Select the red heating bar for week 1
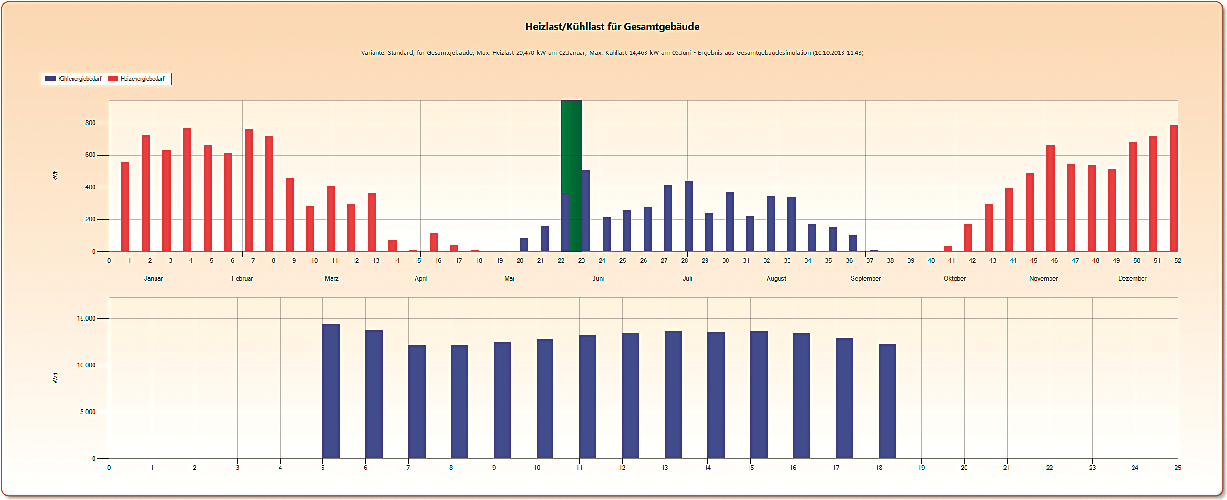This screenshot has height=500, width=1227. click(x=125, y=206)
